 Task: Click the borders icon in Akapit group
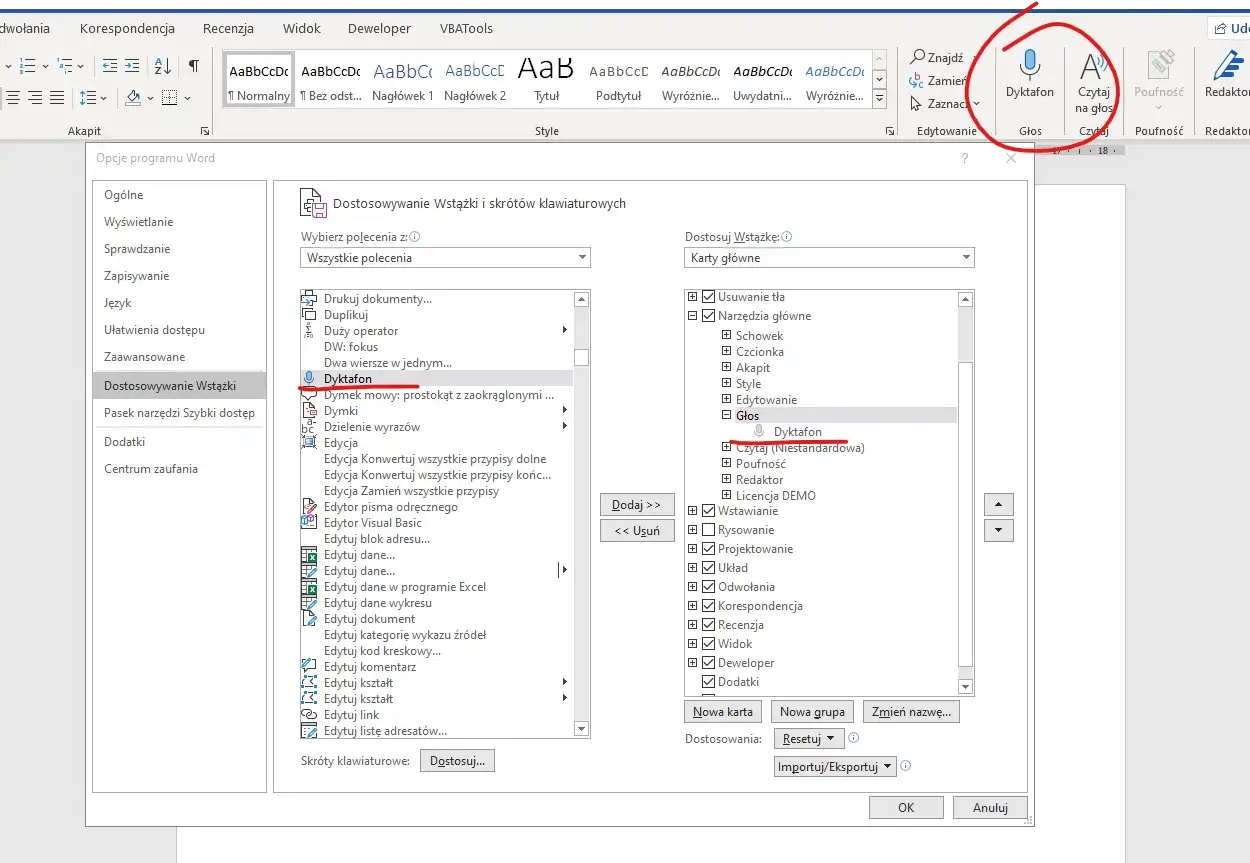coord(169,97)
